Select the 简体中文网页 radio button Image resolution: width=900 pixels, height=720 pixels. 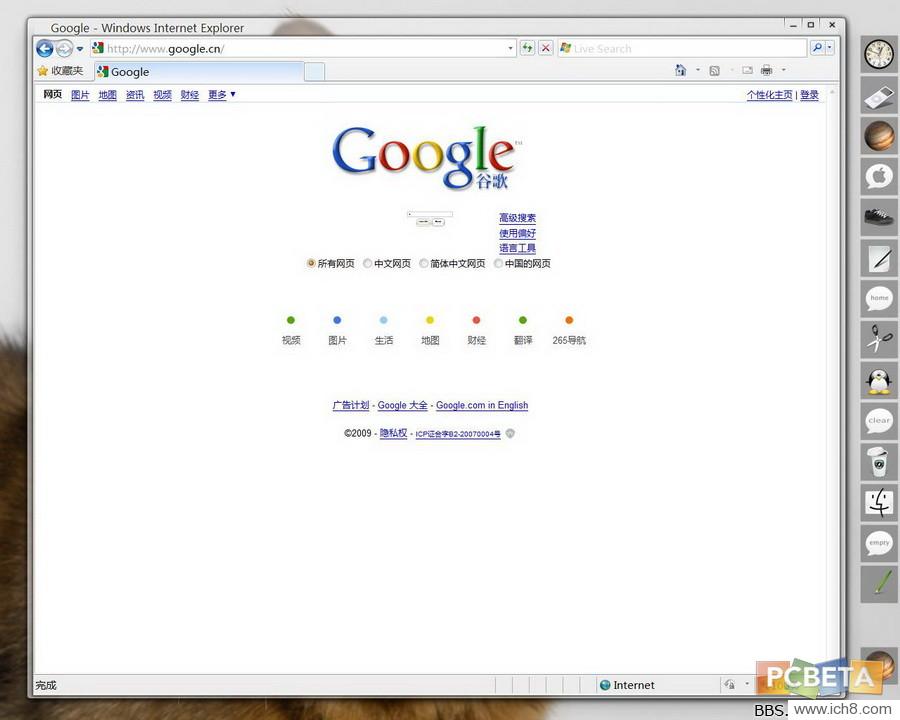click(424, 263)
